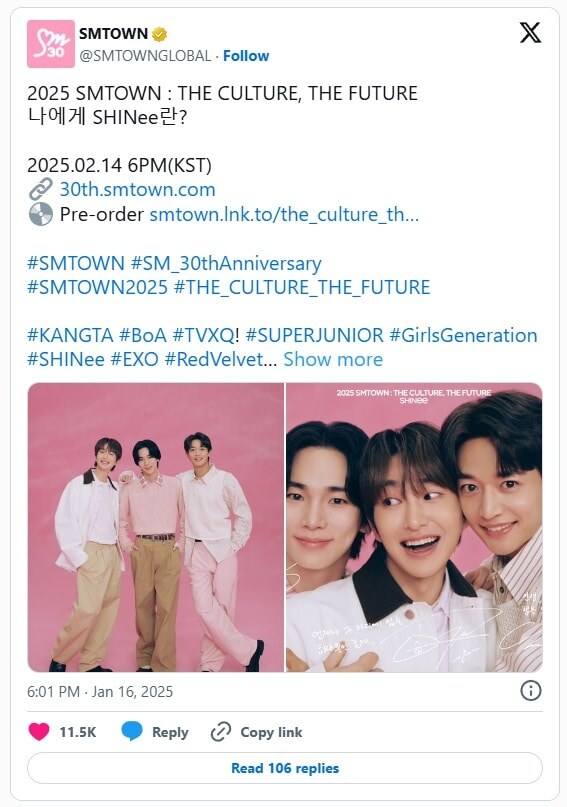Click the blue reply speech bubble icon
Screen dimensions: 567x807
(132, 731)
